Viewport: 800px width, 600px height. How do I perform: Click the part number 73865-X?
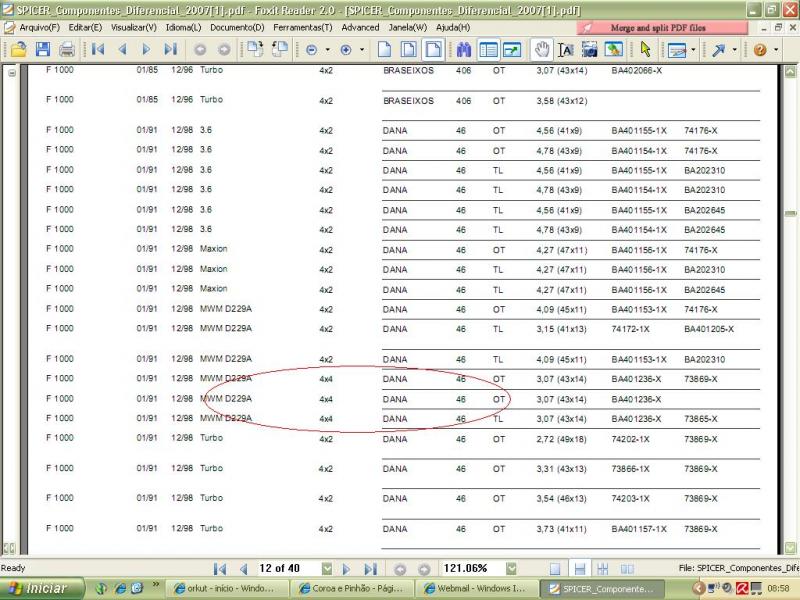click(701, 419)
